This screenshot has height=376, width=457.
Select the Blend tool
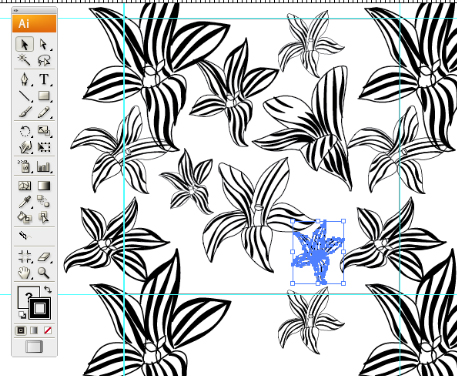44,202
